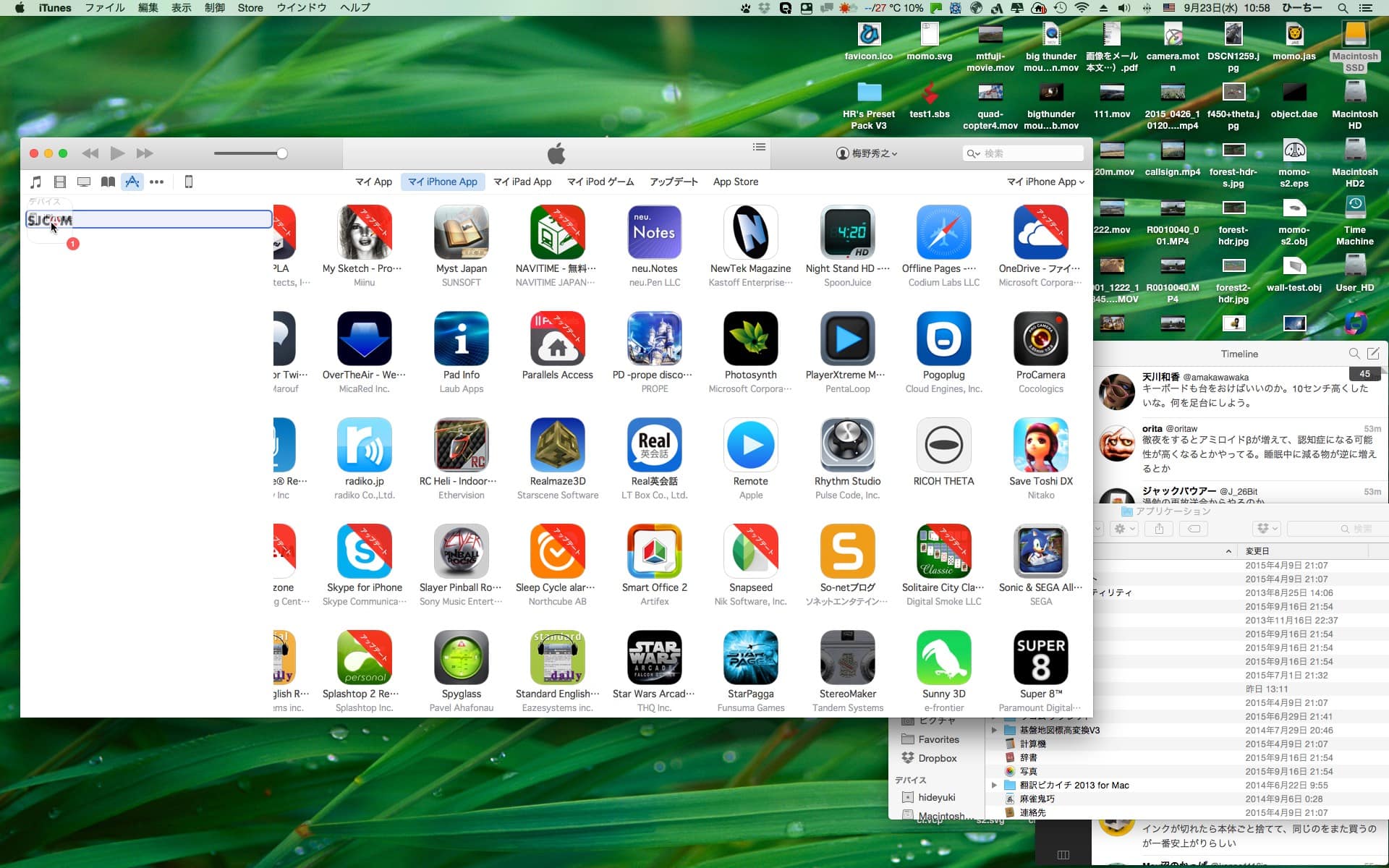Switch to the Movies library icon
Image resolution: width=1389 pixels, height=868 pixels.
coord(60,182)
